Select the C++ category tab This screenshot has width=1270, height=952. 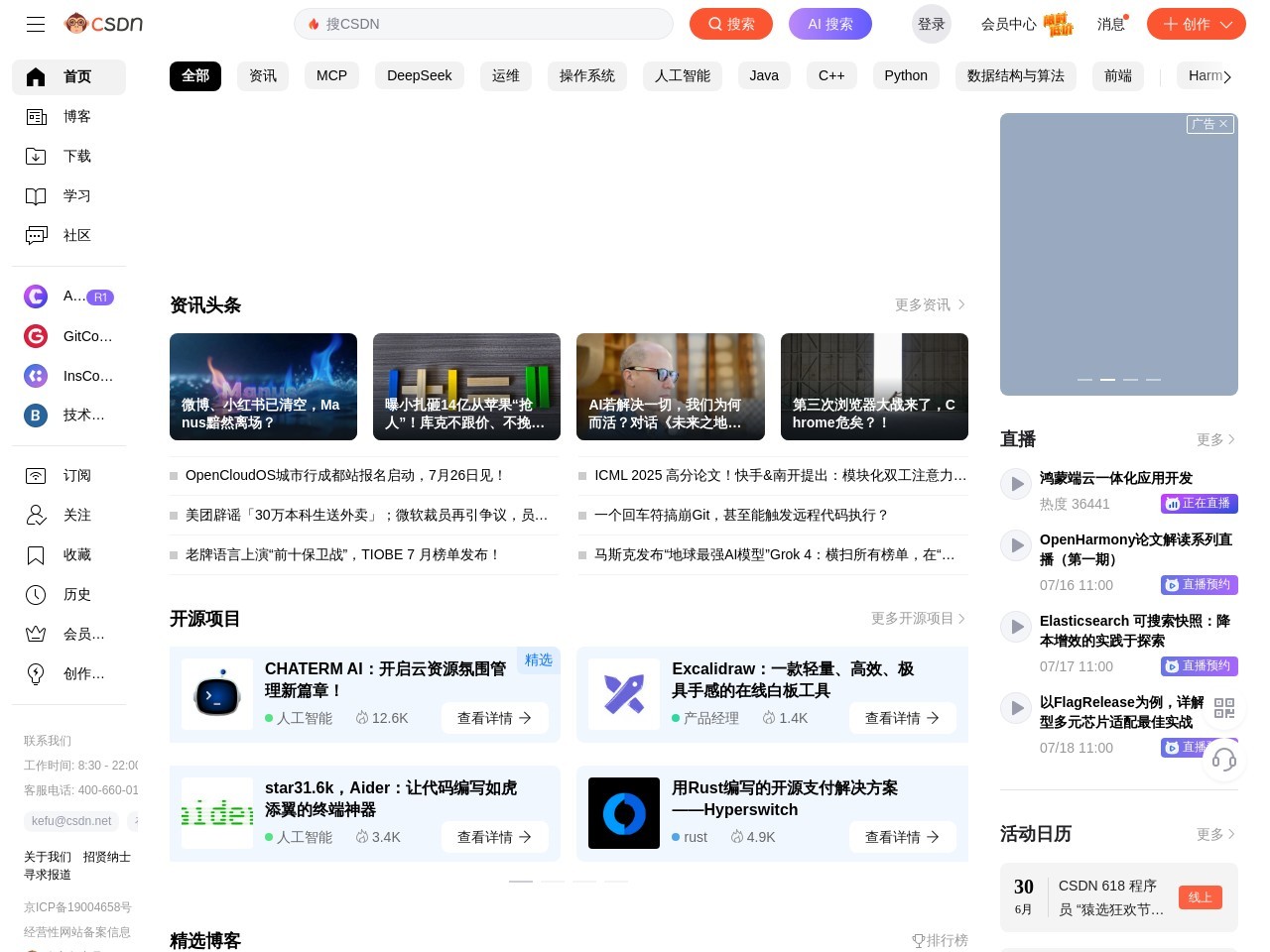coord(831,75)
